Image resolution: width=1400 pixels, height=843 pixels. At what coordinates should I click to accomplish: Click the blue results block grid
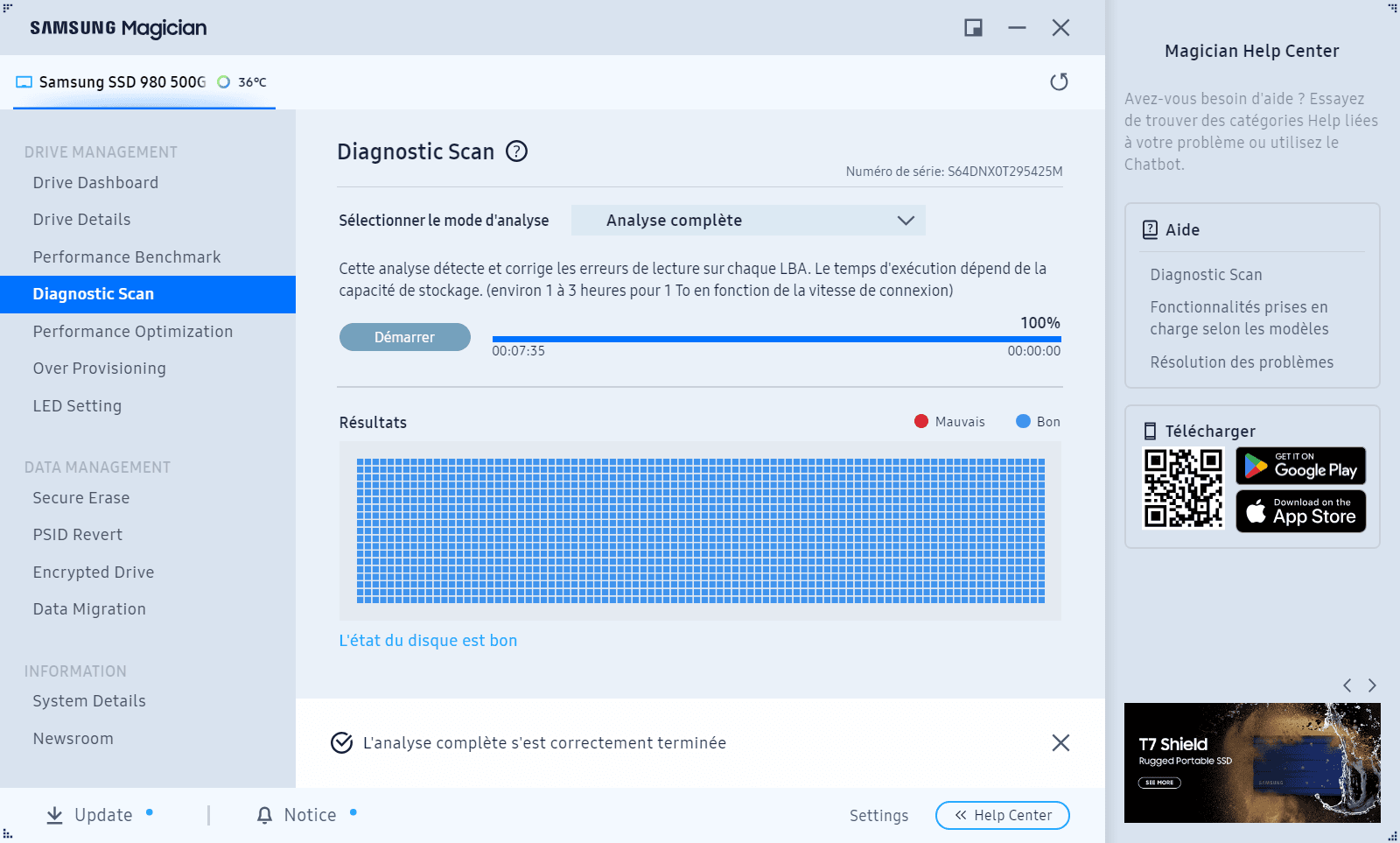pos(700,530)
